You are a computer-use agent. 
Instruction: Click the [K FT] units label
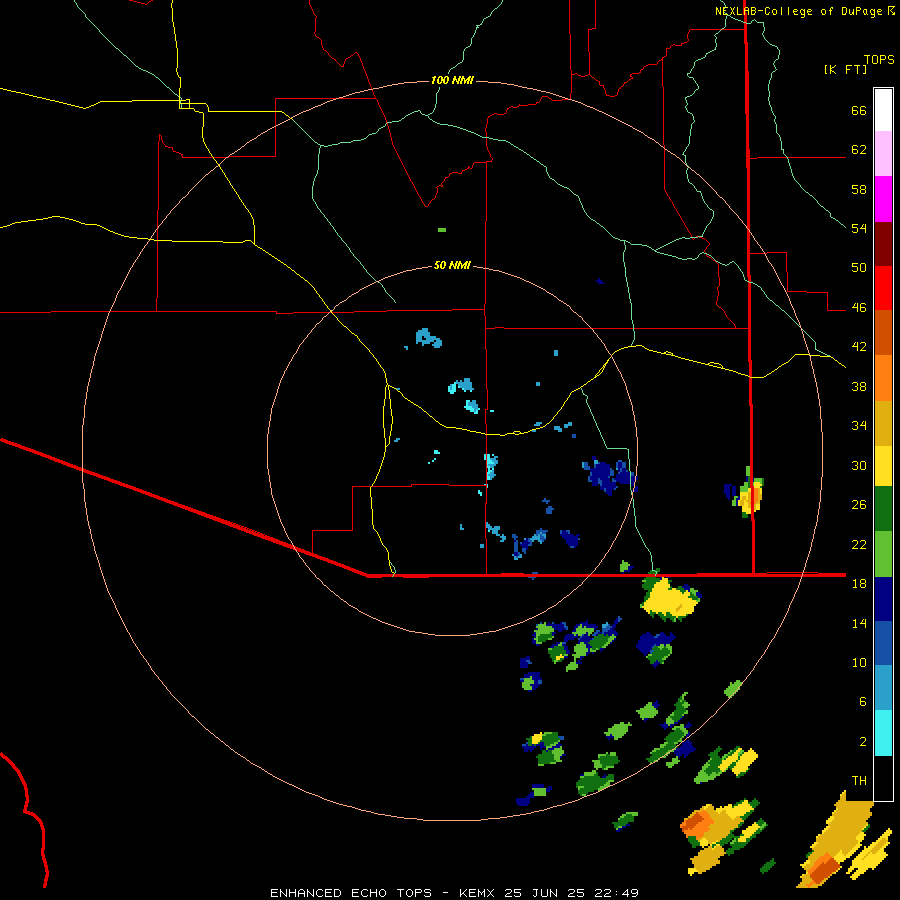[x=845, y=70]
